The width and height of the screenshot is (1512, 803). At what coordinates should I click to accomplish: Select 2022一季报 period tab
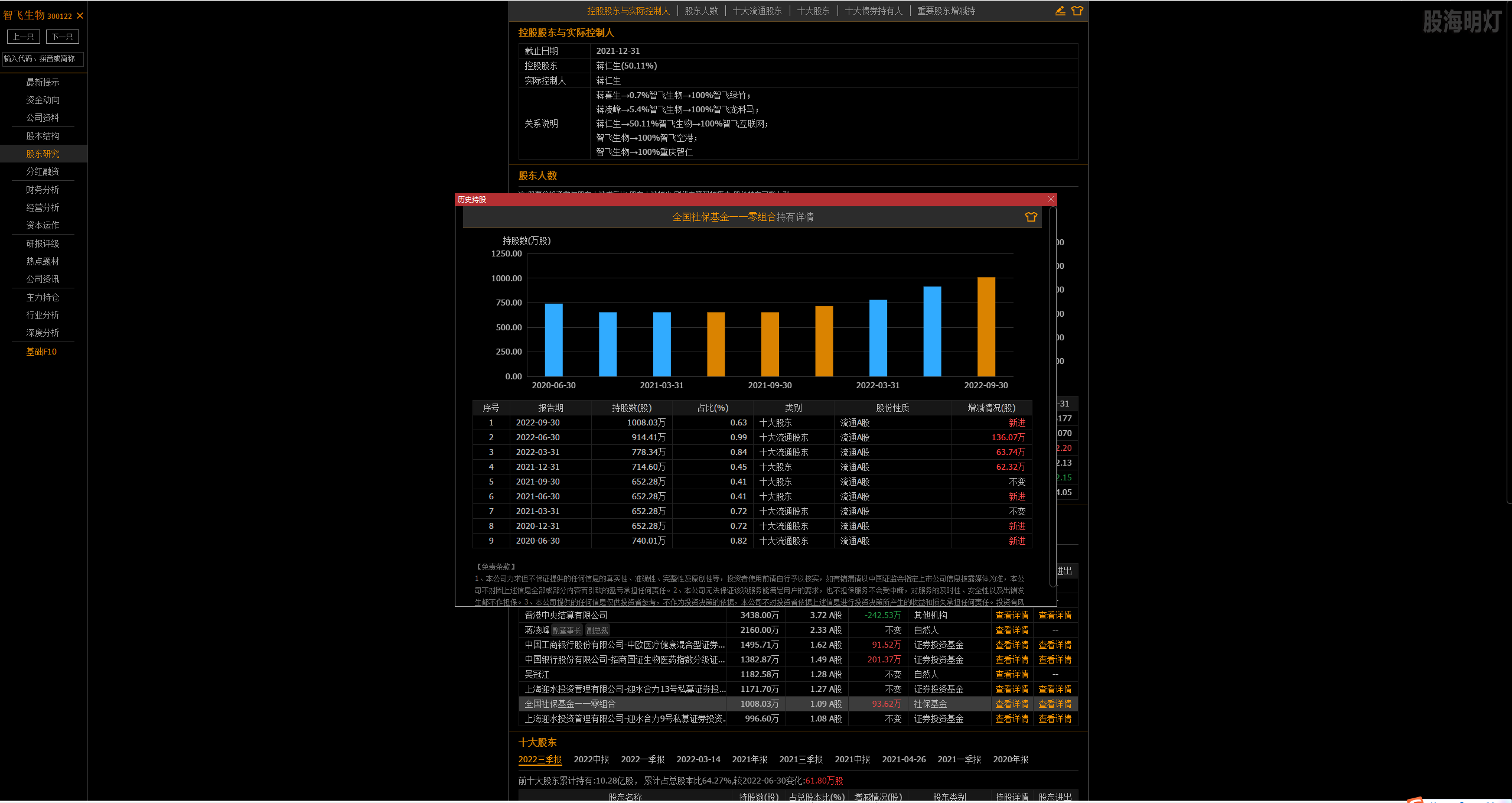pyautogui.click(x=643, y=759)
